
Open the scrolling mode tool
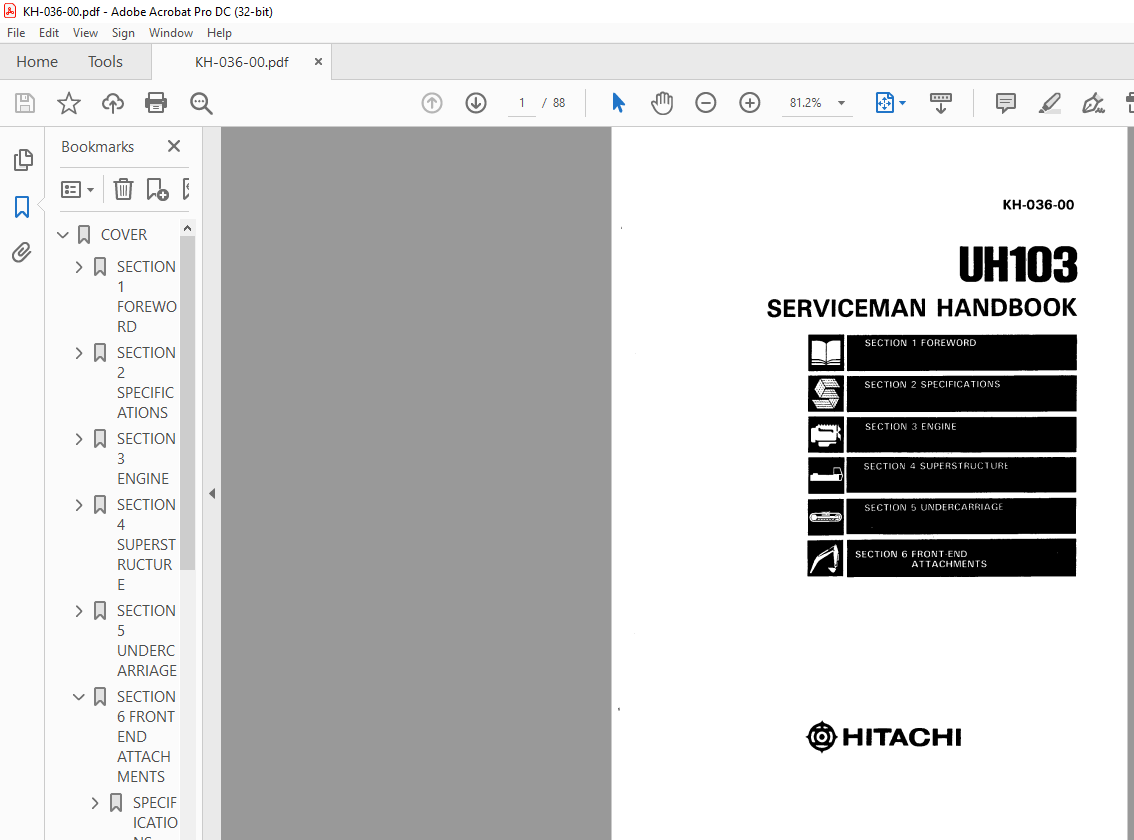(940, 103)
